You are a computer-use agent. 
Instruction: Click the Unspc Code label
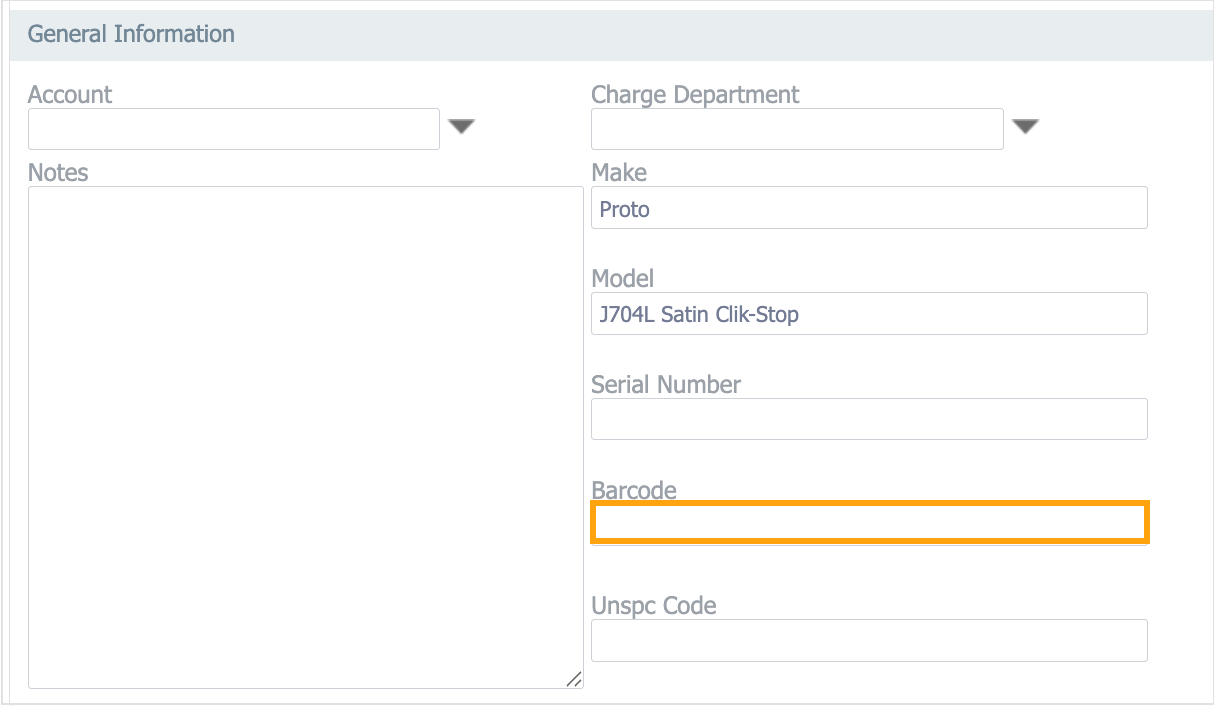pos(654,606)
